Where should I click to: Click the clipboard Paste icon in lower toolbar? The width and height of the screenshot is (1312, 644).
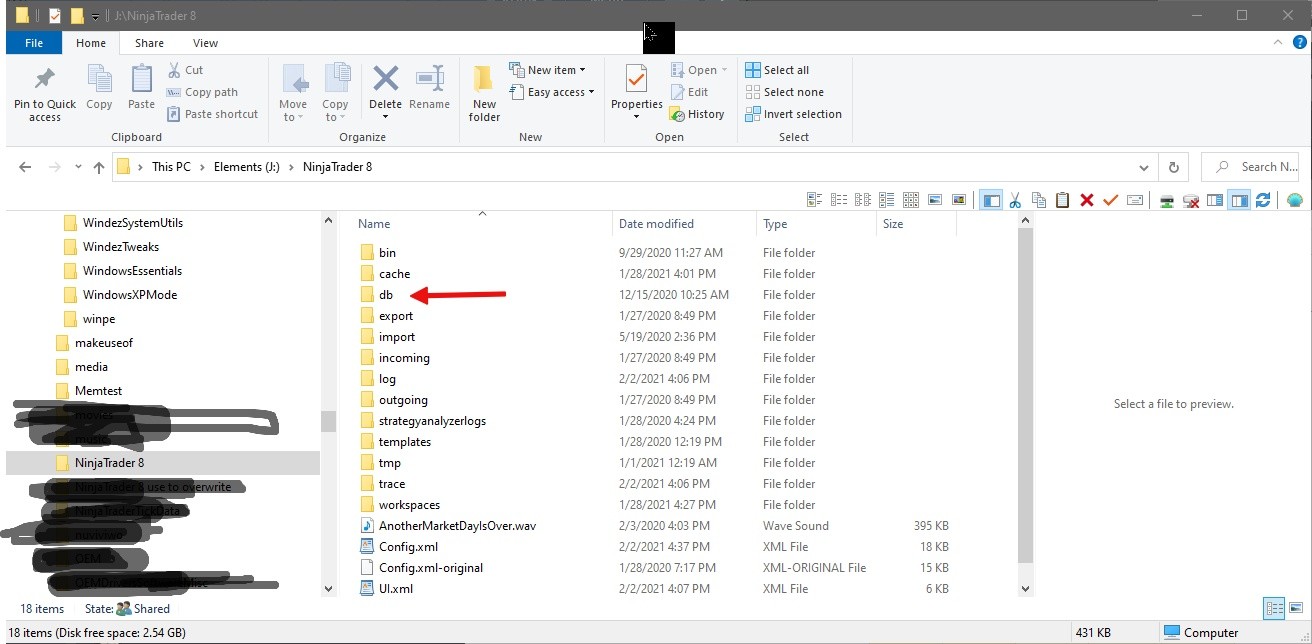[1063, 200]
